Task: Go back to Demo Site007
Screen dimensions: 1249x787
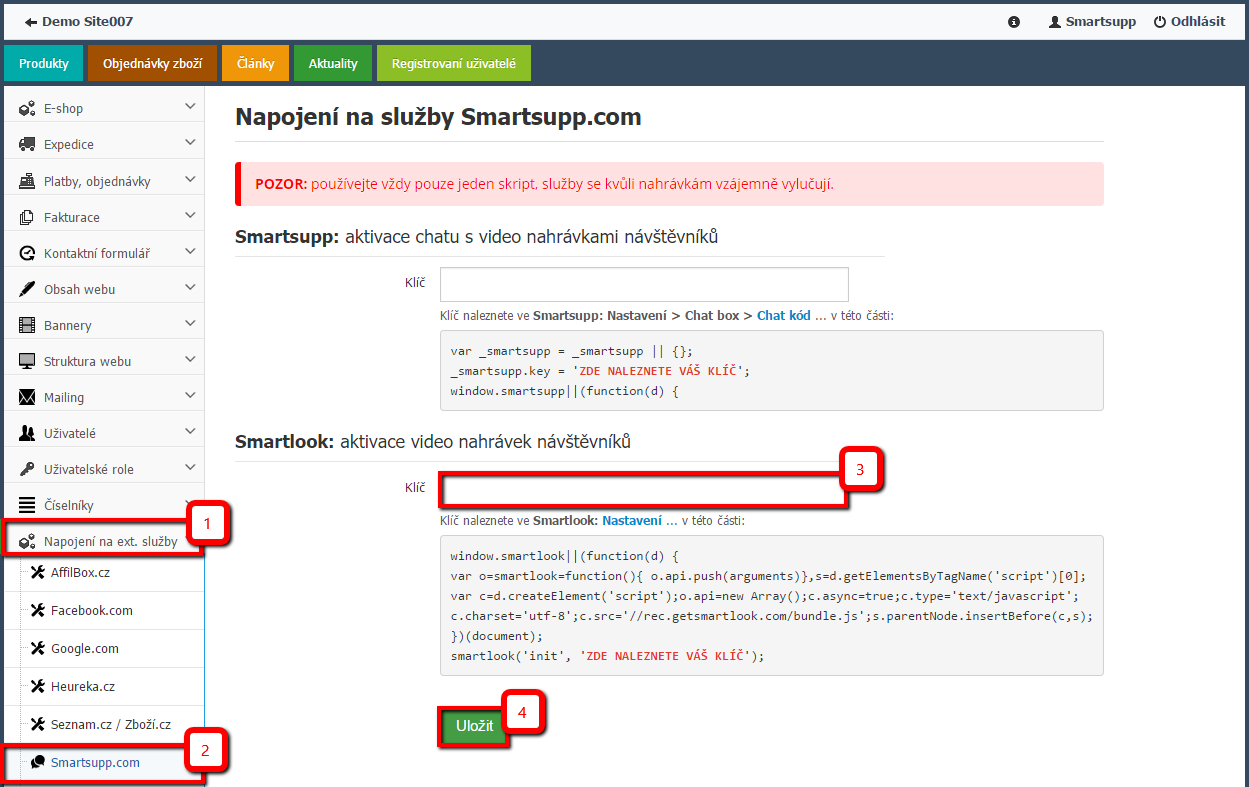Action: point(87,21)
